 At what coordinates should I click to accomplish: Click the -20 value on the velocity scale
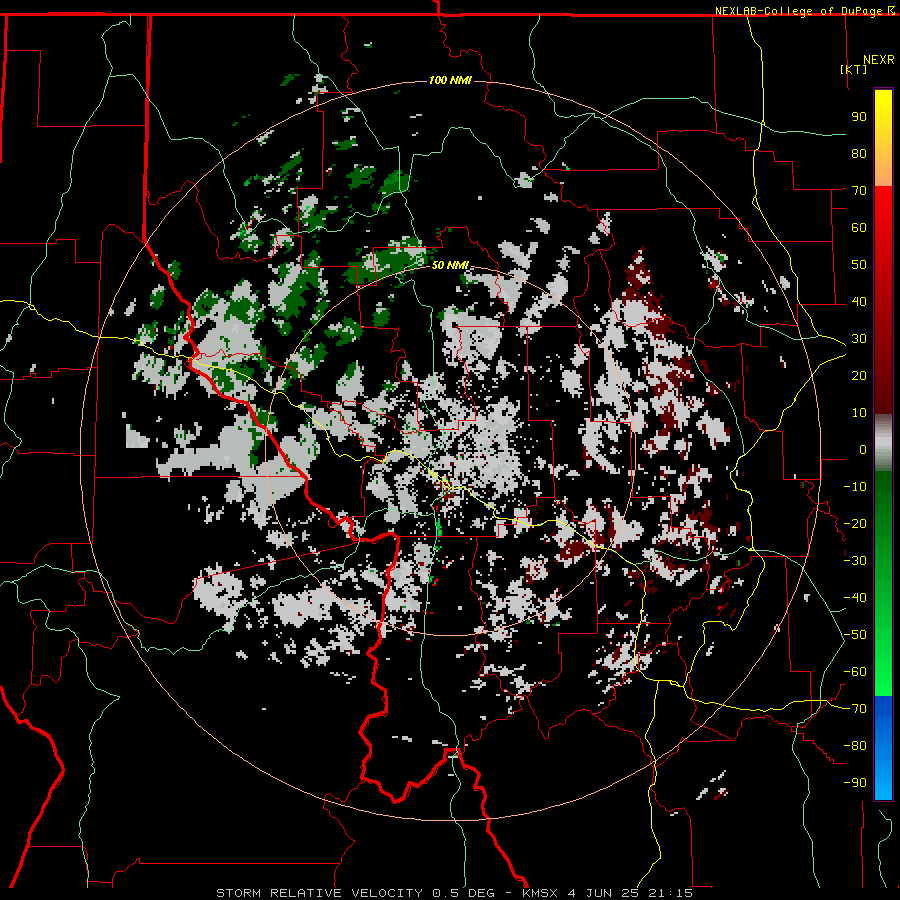[855, 524]
